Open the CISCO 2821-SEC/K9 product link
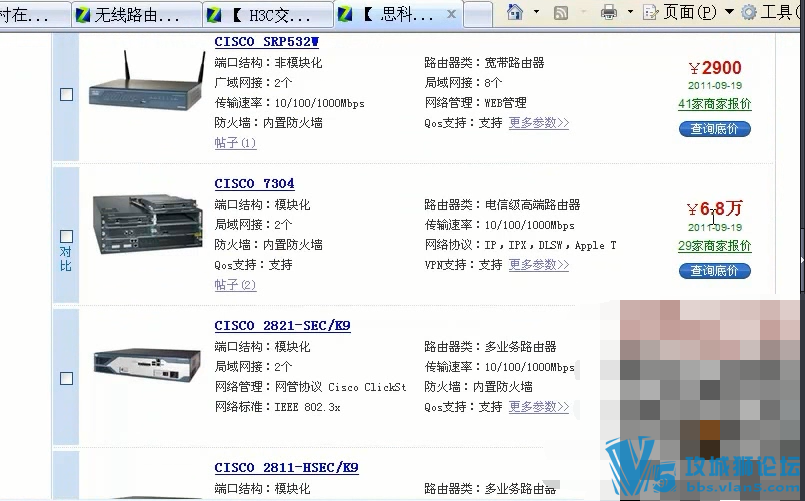Viewport: 805px width, 501px height. click(x=282, y=325)
